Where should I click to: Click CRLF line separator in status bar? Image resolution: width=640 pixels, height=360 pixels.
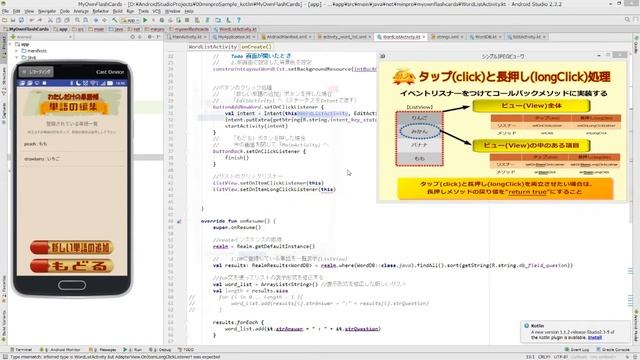[x=544, y=357]
